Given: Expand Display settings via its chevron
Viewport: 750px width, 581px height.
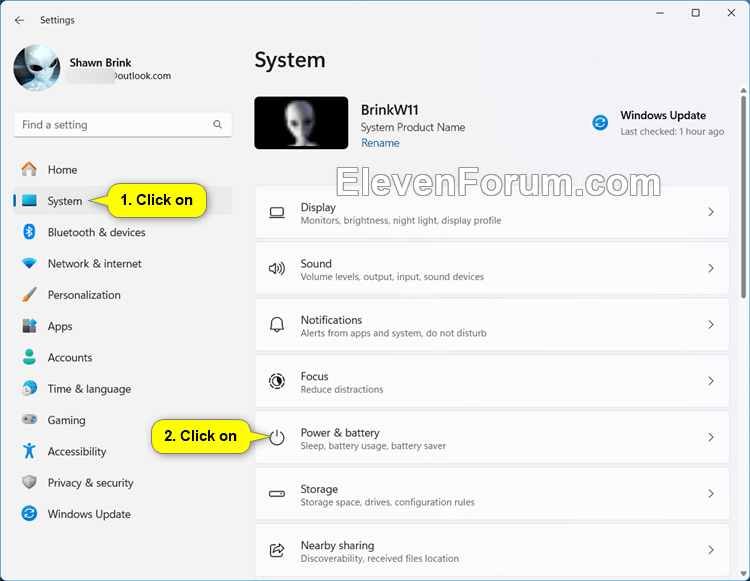Looking at the screenshot, I should pos(711,212).
